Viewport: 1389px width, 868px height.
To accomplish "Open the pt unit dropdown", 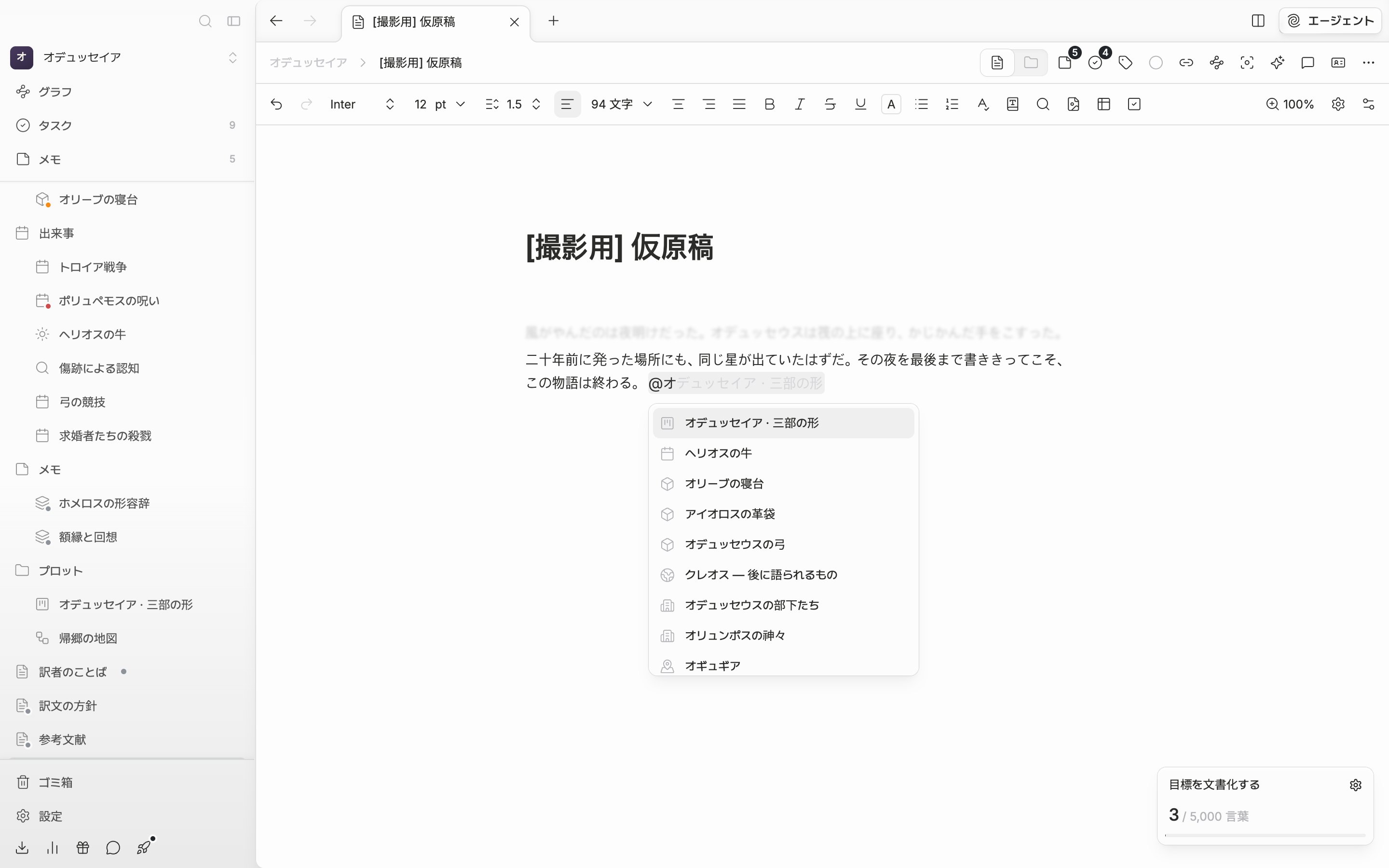I will coord(450,104).
